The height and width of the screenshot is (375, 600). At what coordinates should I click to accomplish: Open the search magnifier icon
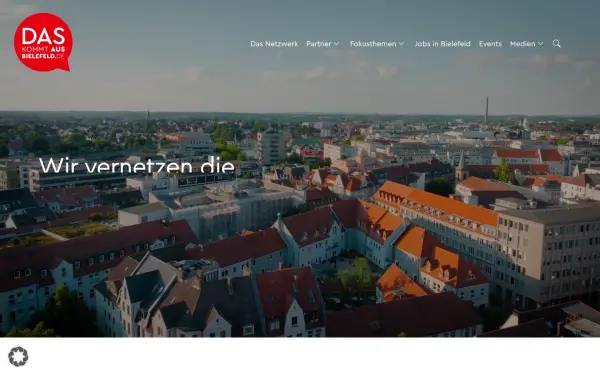click(x=556, y=44)
